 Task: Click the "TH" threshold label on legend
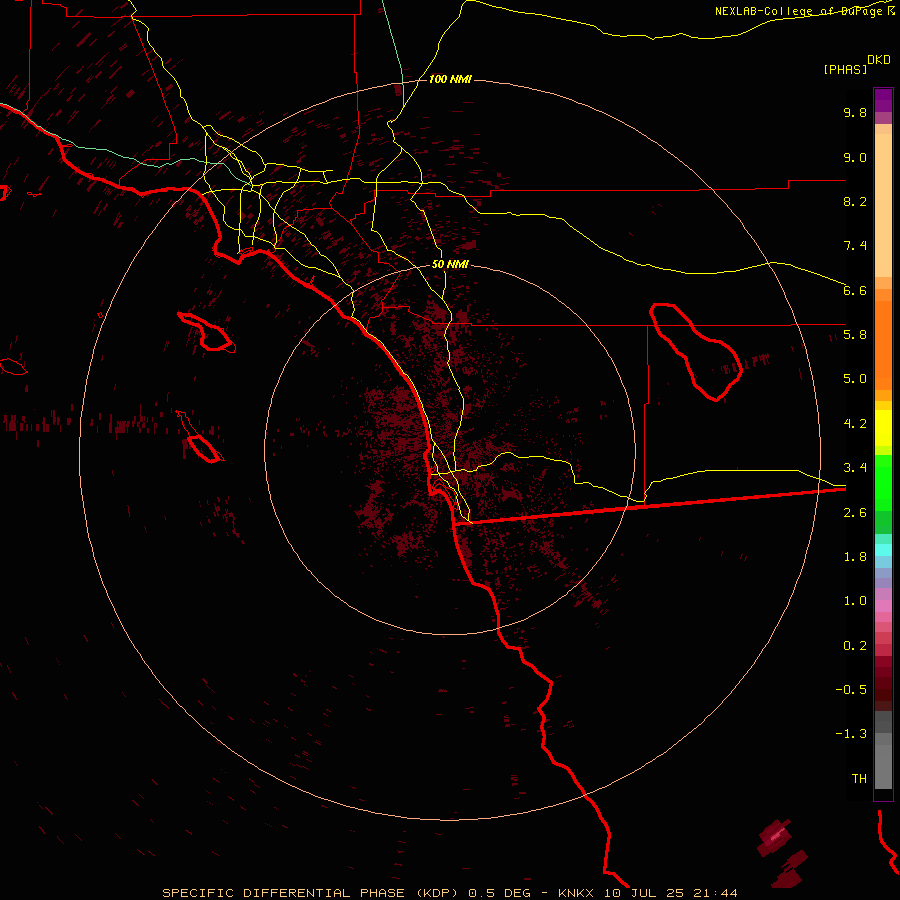pos(859,779)
